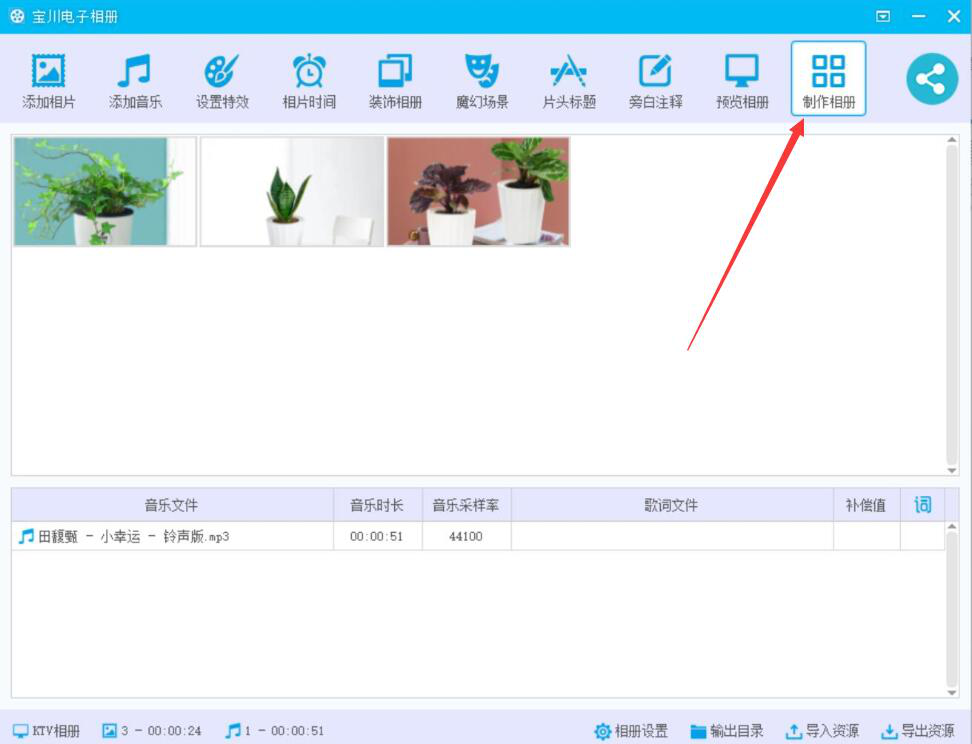This screenshot has width=972, height=744.
Task: Click the 音乐时长 column header
Action: (x=378, y=505)
